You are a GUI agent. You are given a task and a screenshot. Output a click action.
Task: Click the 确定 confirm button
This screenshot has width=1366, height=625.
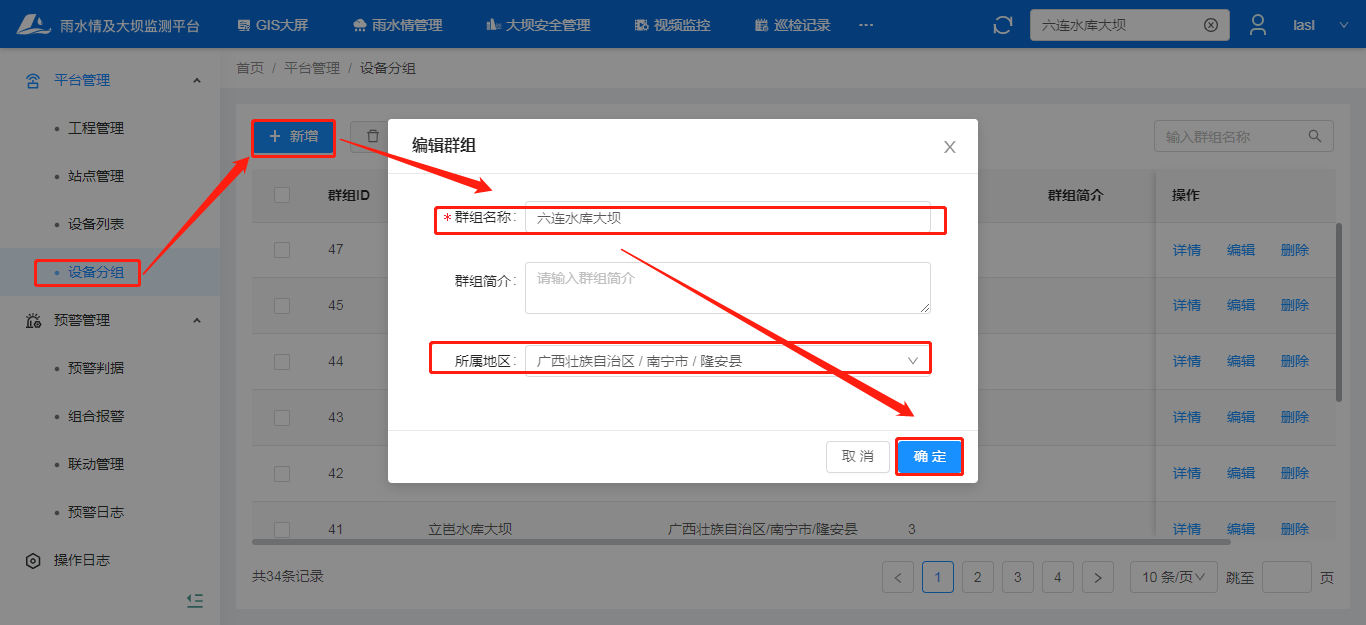pyautogui.click(x=929, y=456)
